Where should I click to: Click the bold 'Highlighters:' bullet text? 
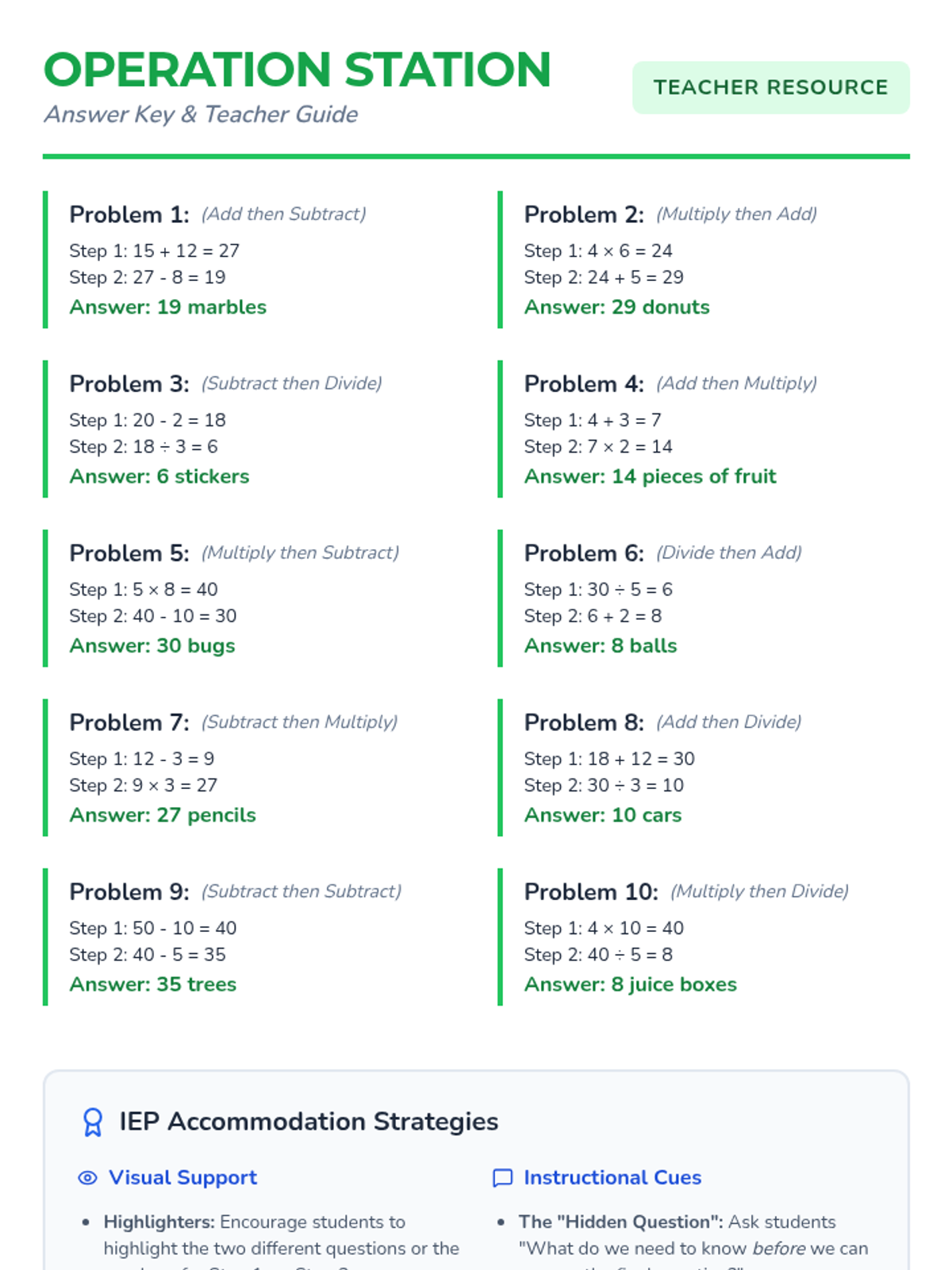[159, 1222]
